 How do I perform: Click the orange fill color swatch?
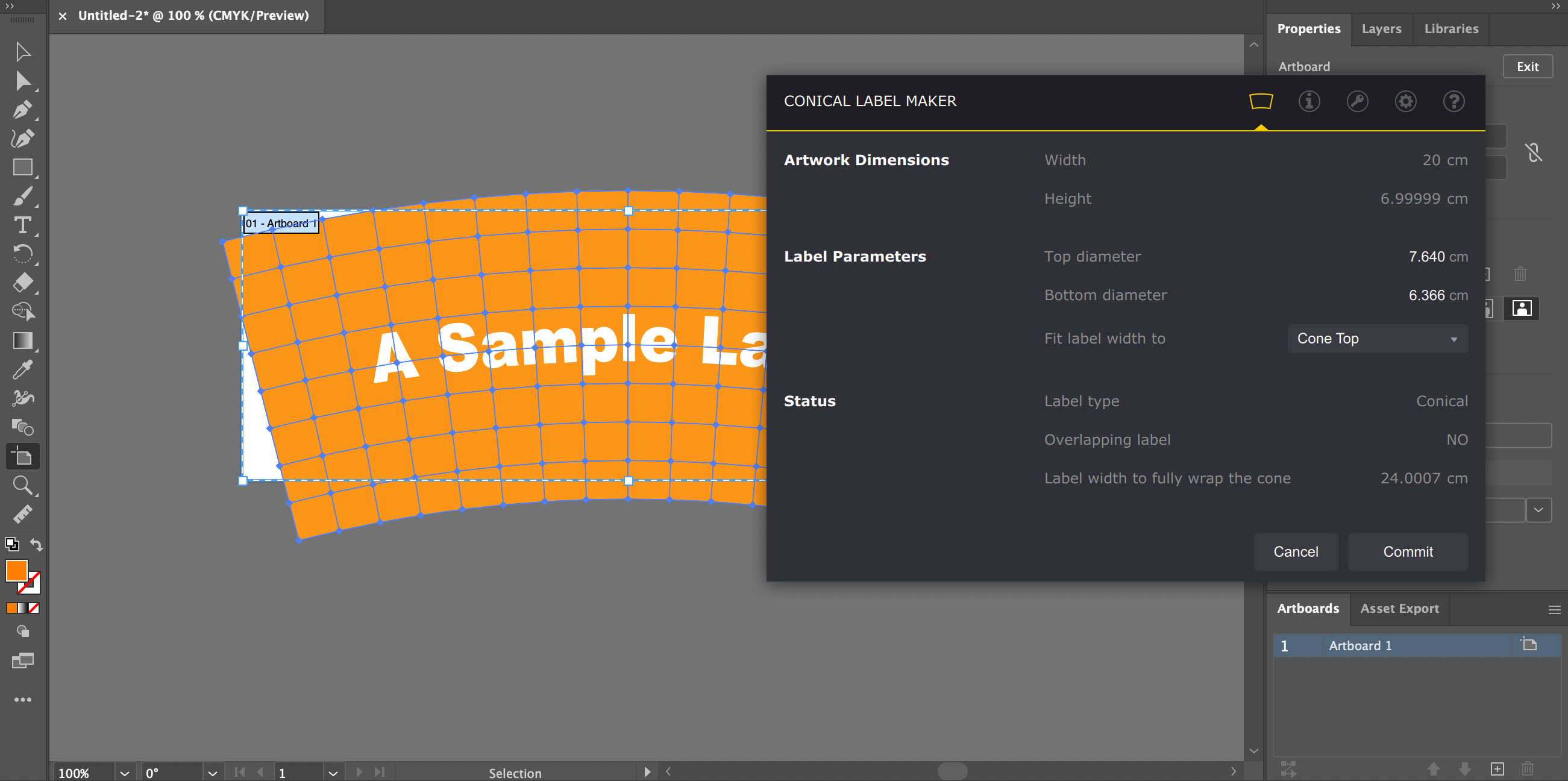17,572
